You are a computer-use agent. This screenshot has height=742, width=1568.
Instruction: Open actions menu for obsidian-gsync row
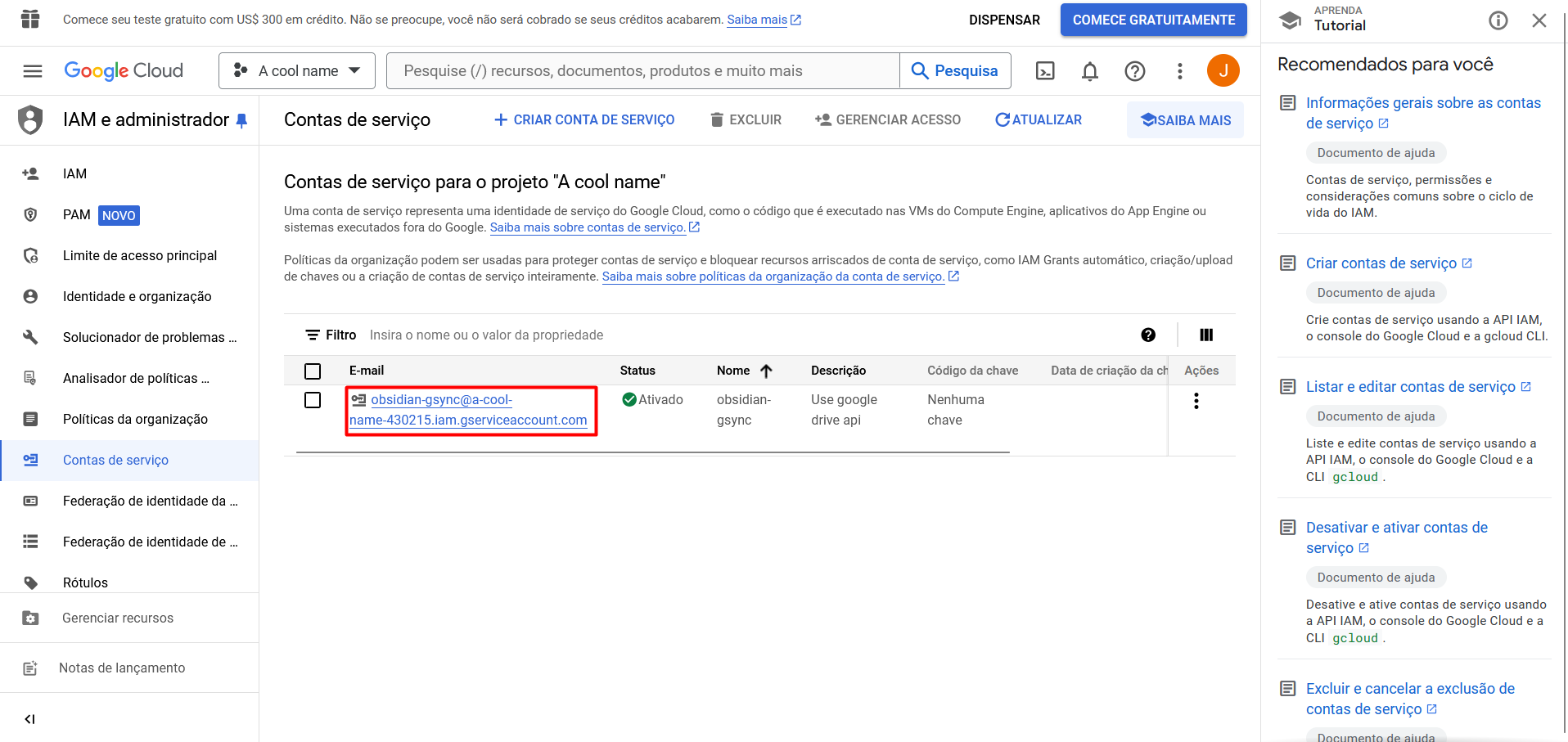(1196, 401)
